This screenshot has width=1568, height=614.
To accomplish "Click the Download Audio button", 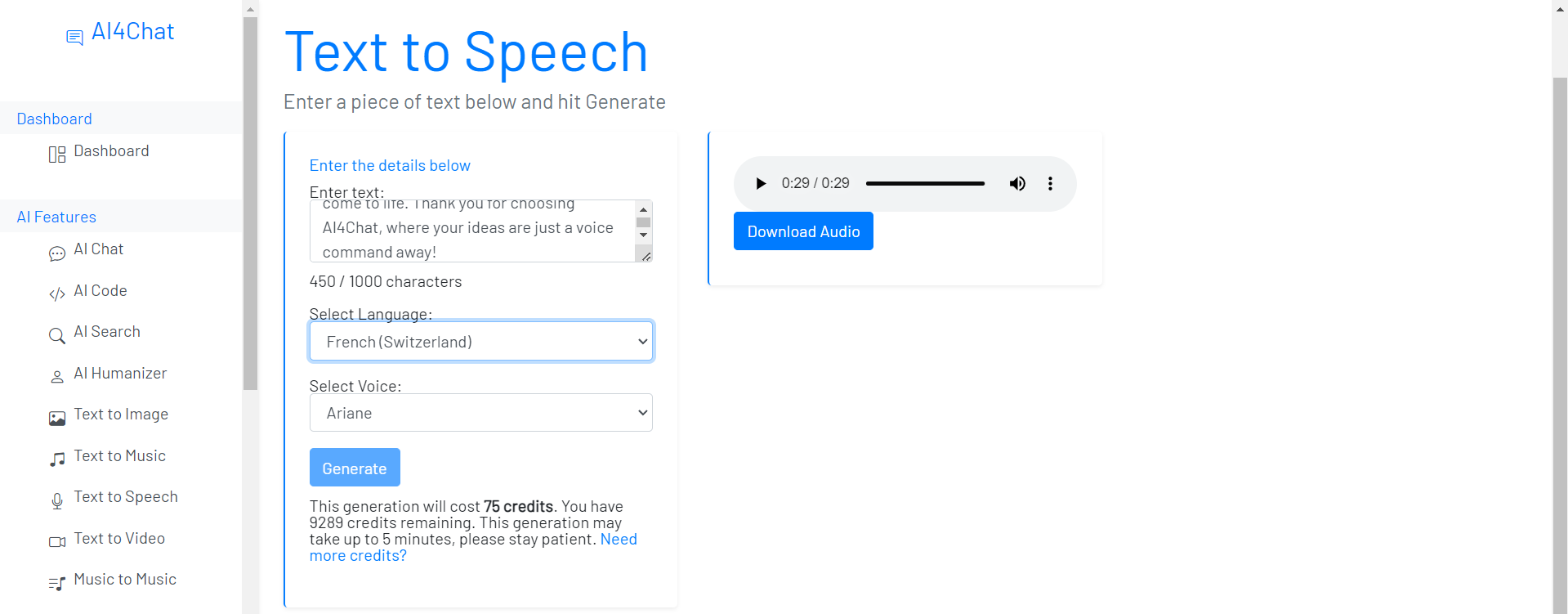I will [803, 231].
